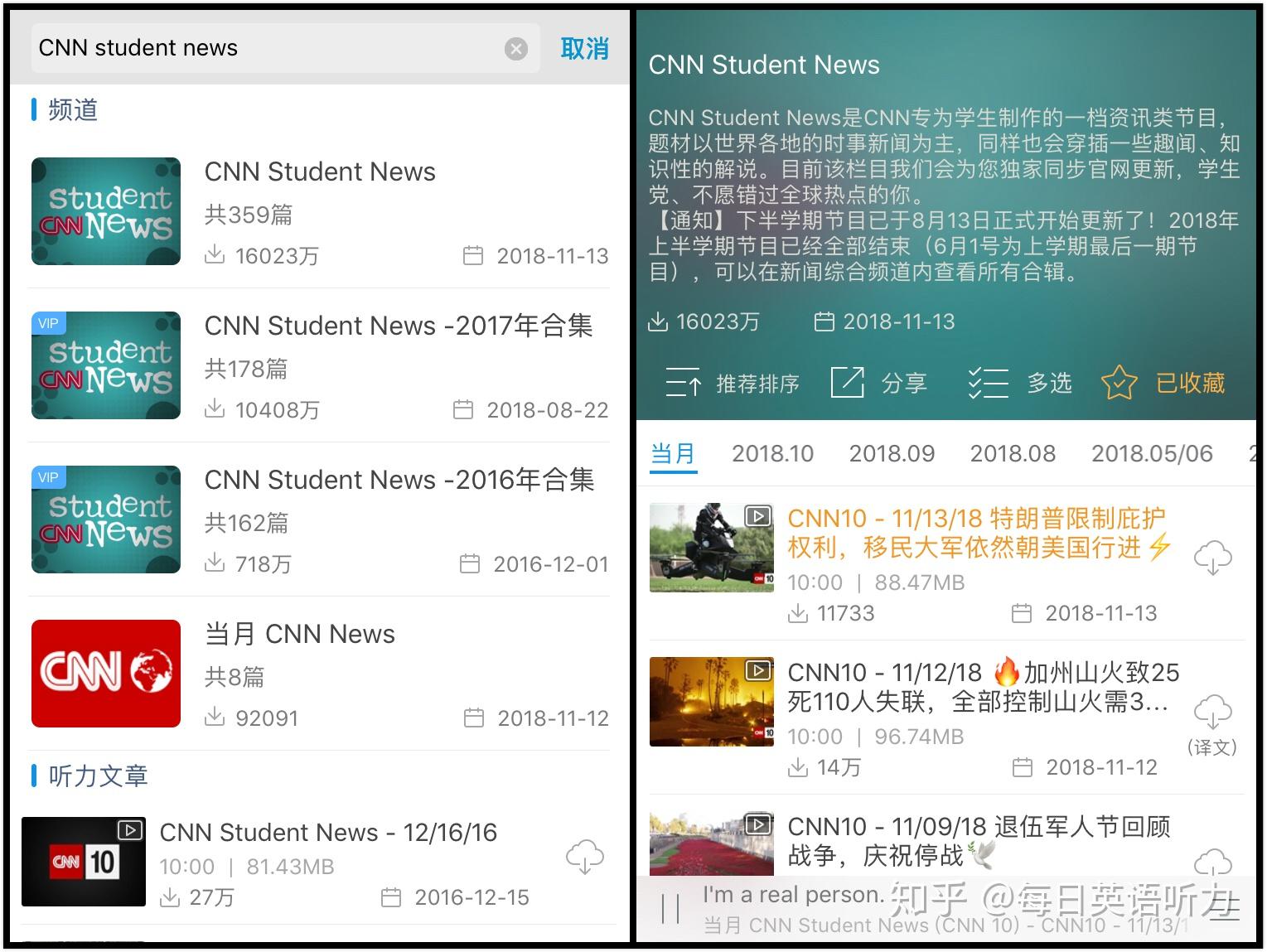Image resolution: width=1267 pixels, height=952 pixels.
Task: Tap the 多选 multi-select icon
Action: pos(988,383)
